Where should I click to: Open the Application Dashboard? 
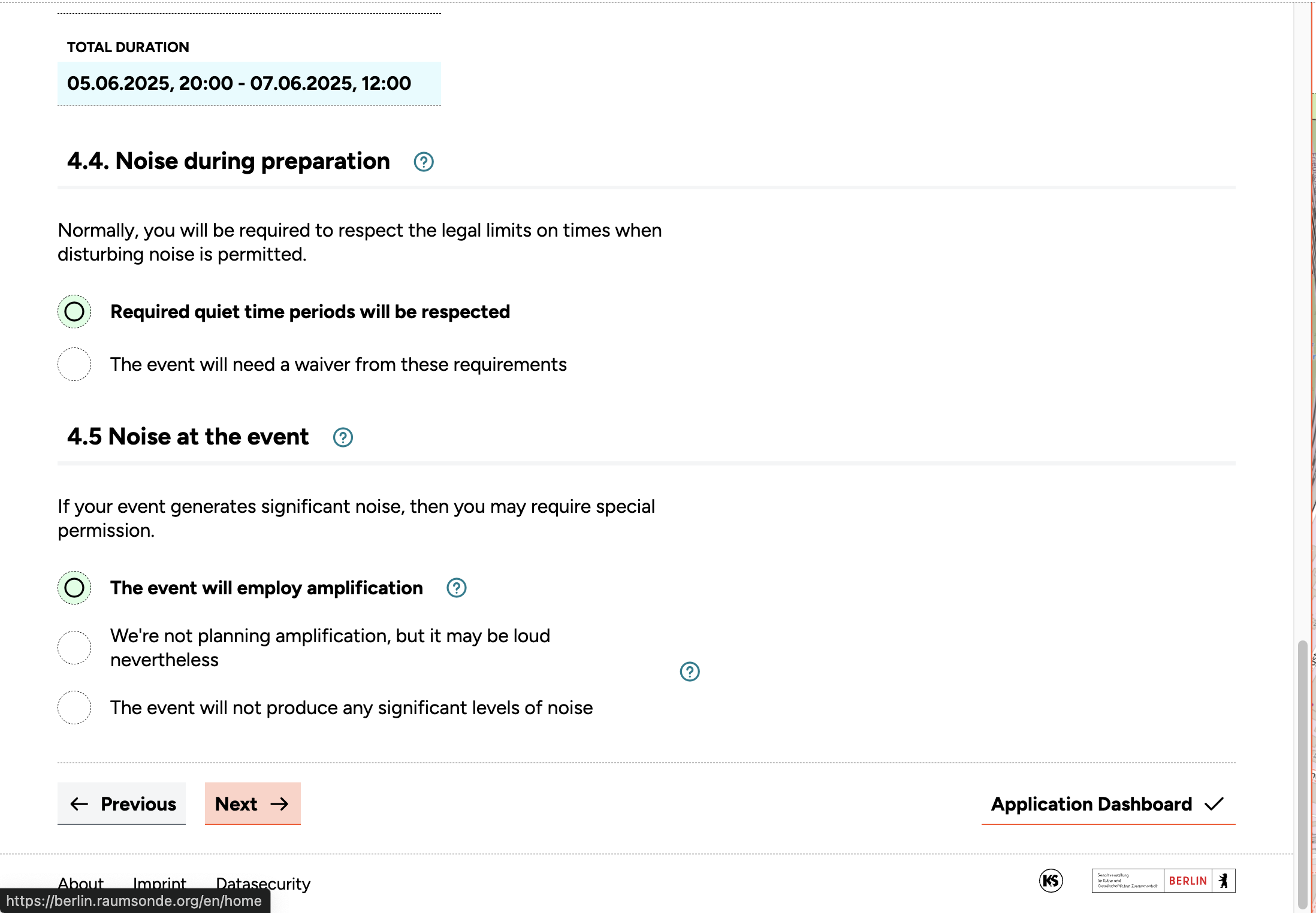1108,804
